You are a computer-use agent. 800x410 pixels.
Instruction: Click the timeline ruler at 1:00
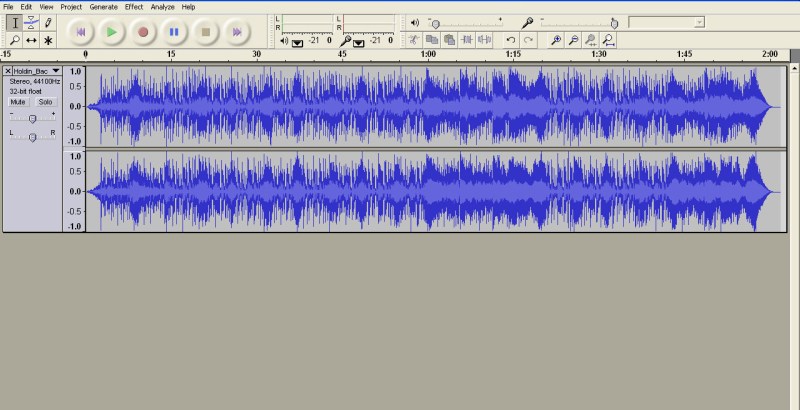428,54
